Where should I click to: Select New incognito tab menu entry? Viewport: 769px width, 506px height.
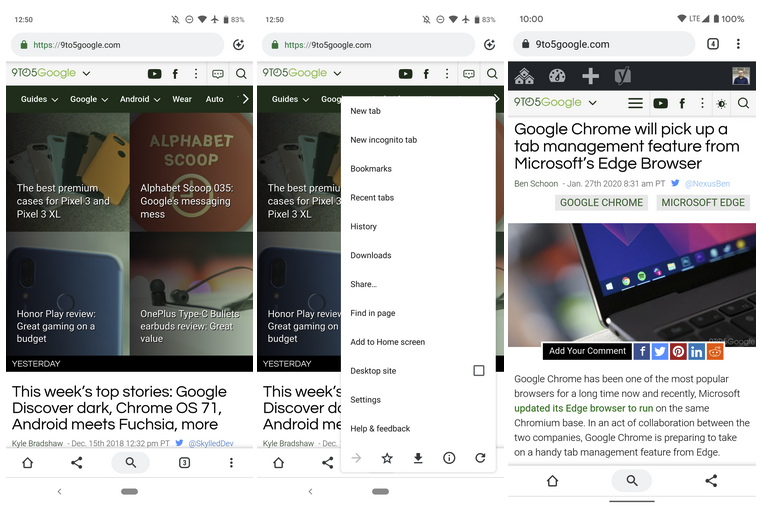coord(383,140)
